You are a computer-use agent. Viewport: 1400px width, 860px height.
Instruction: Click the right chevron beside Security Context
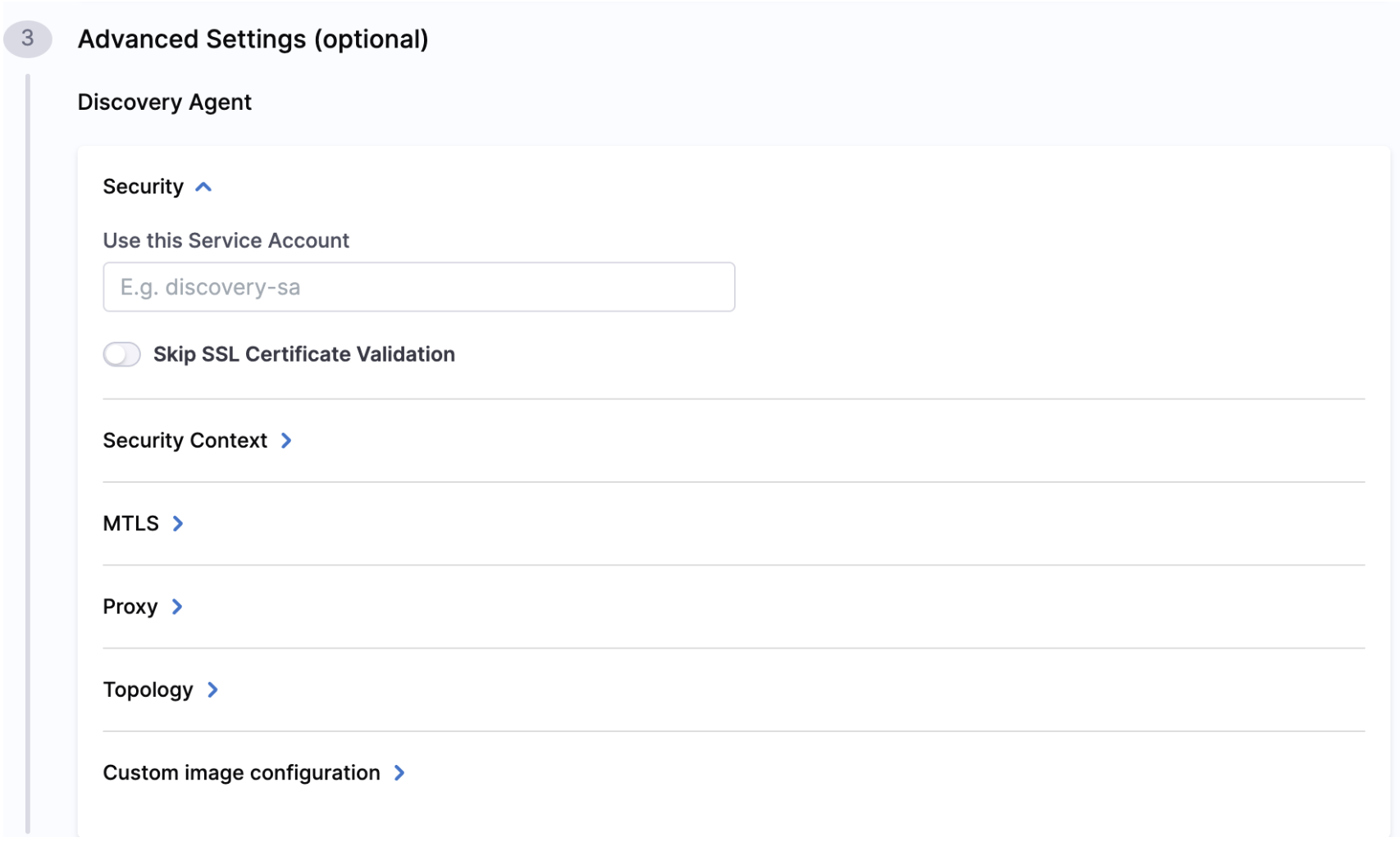286,441
